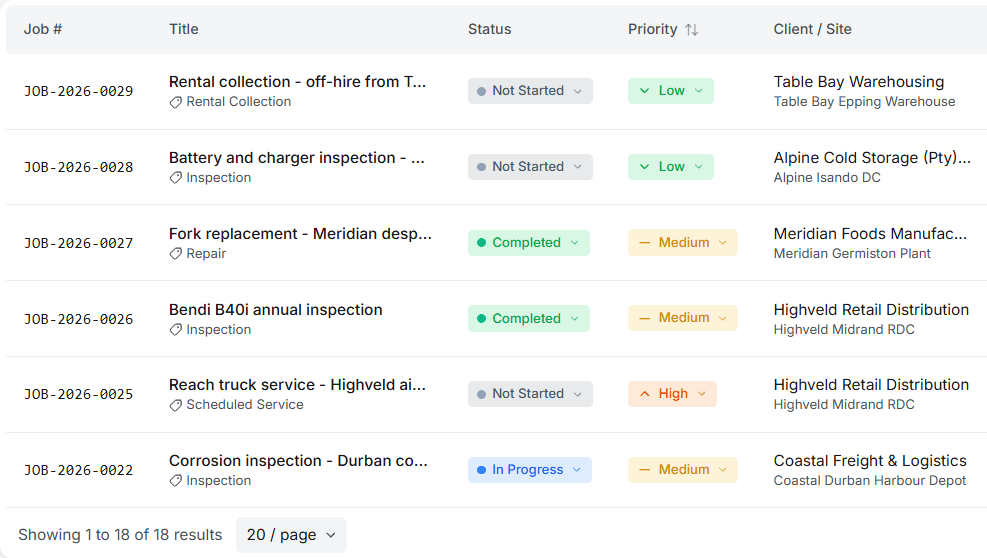
Task: Open 'Rental collection - off-hire from T...' title
Action: click(x=297, y=82)
